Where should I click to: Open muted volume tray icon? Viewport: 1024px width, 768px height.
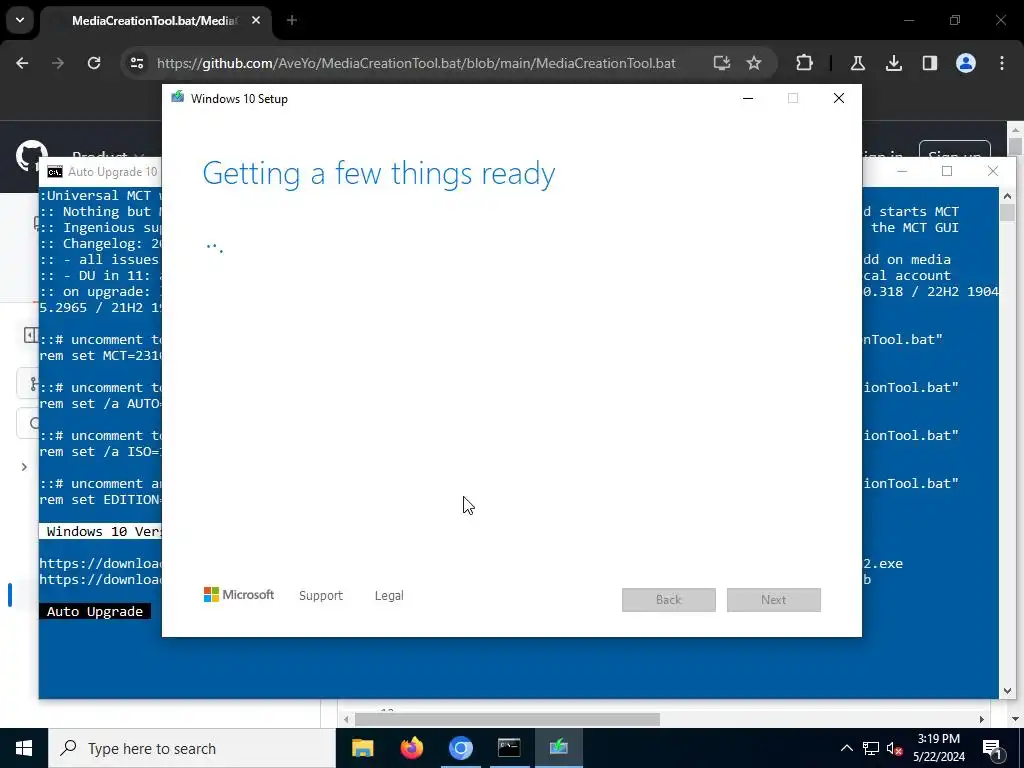tap(895, 748)
